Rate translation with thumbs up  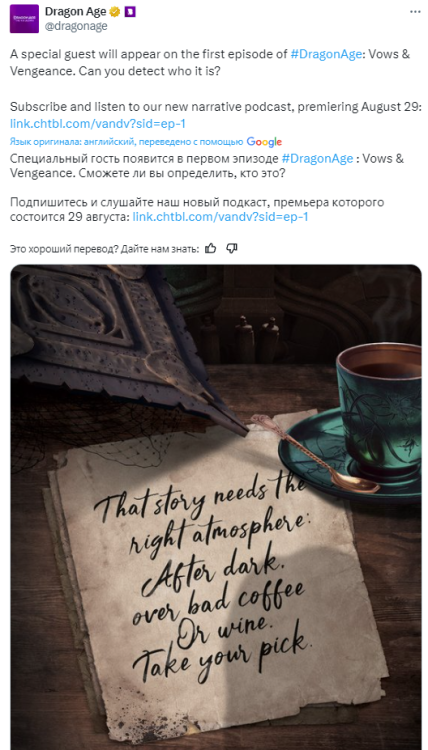click(x=210, y=248)
